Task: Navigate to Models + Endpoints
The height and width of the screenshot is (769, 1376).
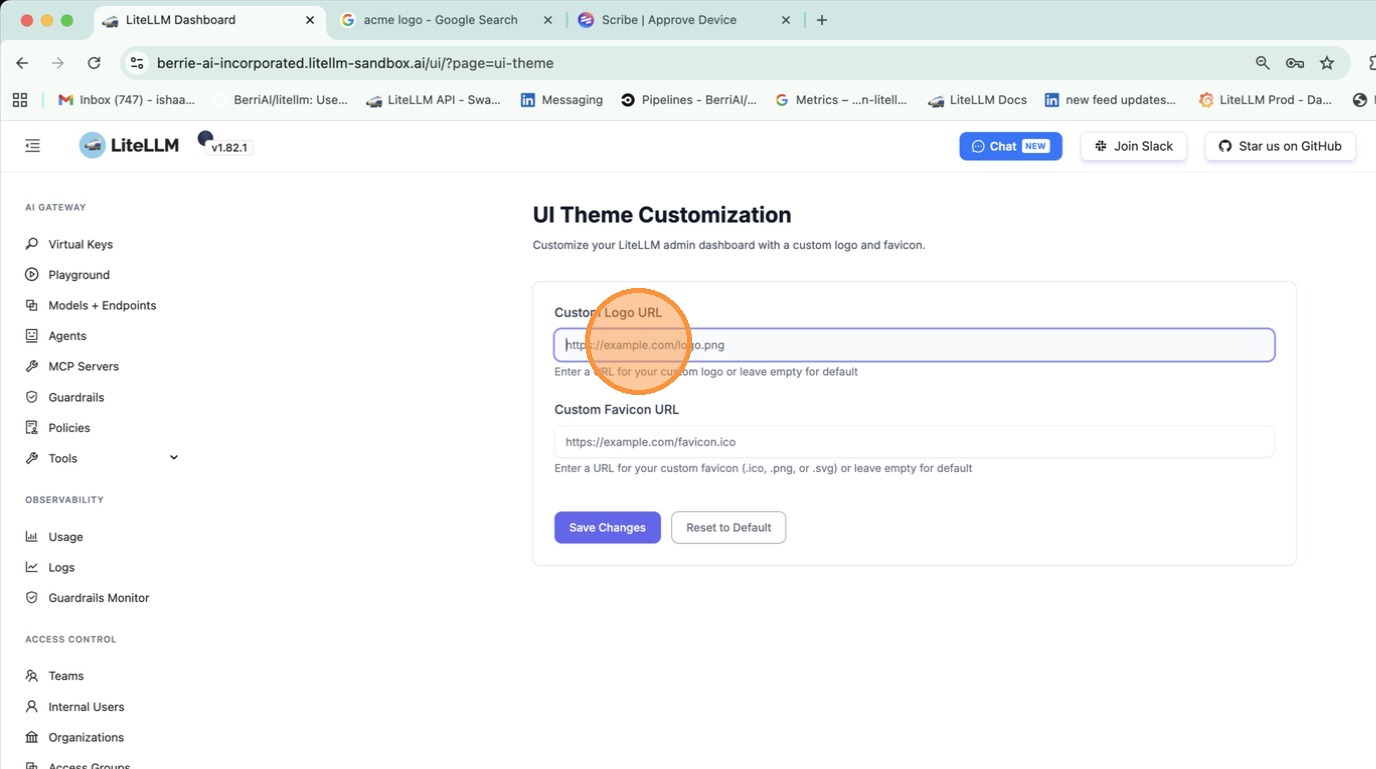Action: pos(102,305)
